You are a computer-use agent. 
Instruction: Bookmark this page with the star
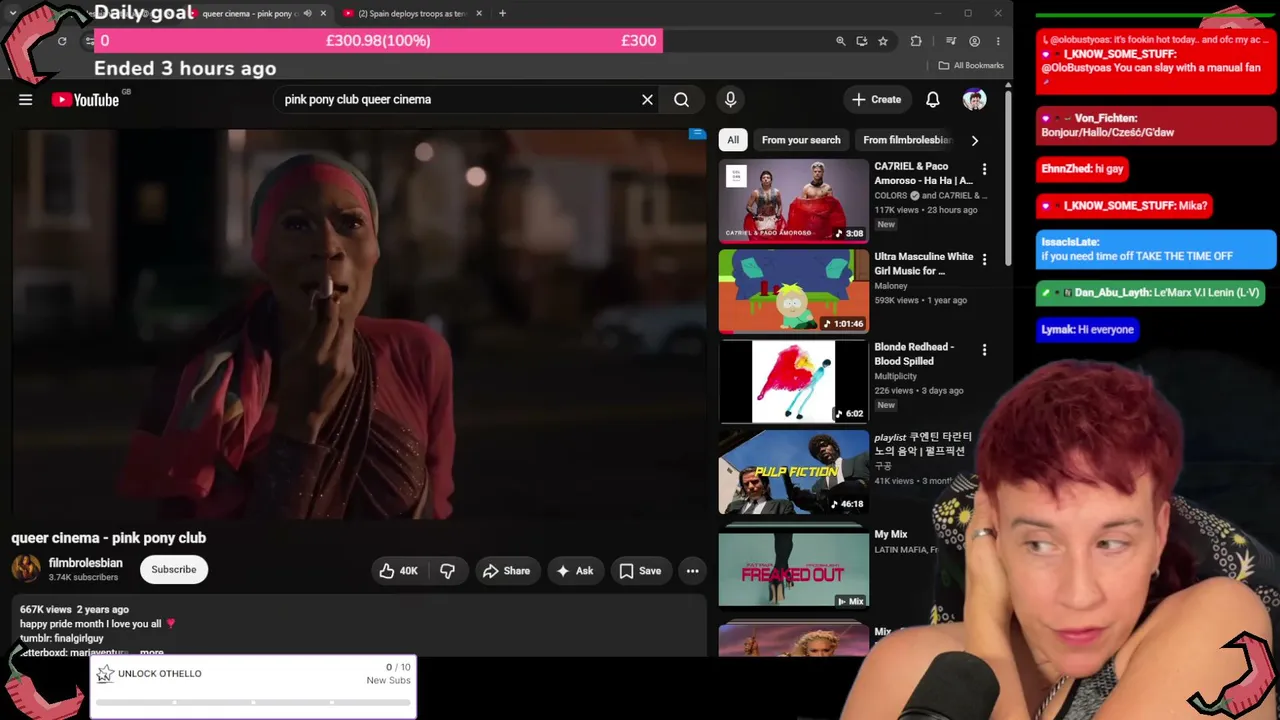[x=883, y=41]
